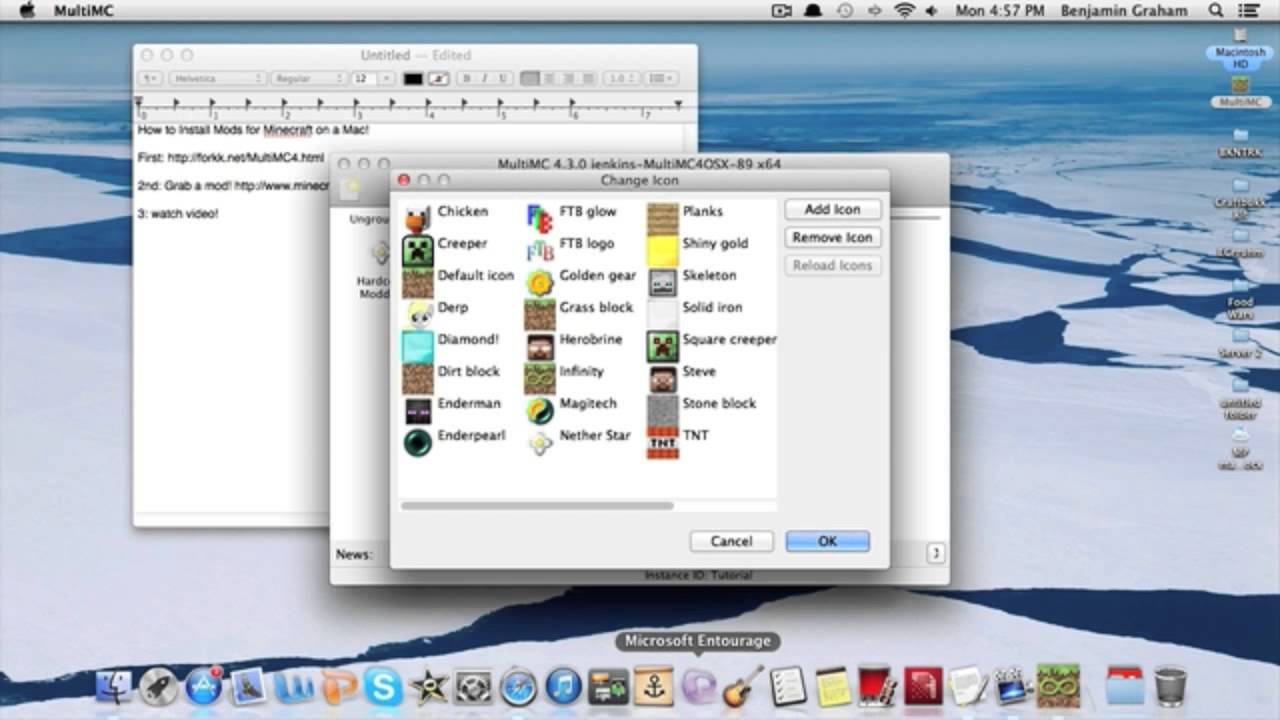Open the line spacing 1.0 dropdown in TextEdit
Image resolution: width=1280 pixels, height=720 pixels.
(621, 79)
